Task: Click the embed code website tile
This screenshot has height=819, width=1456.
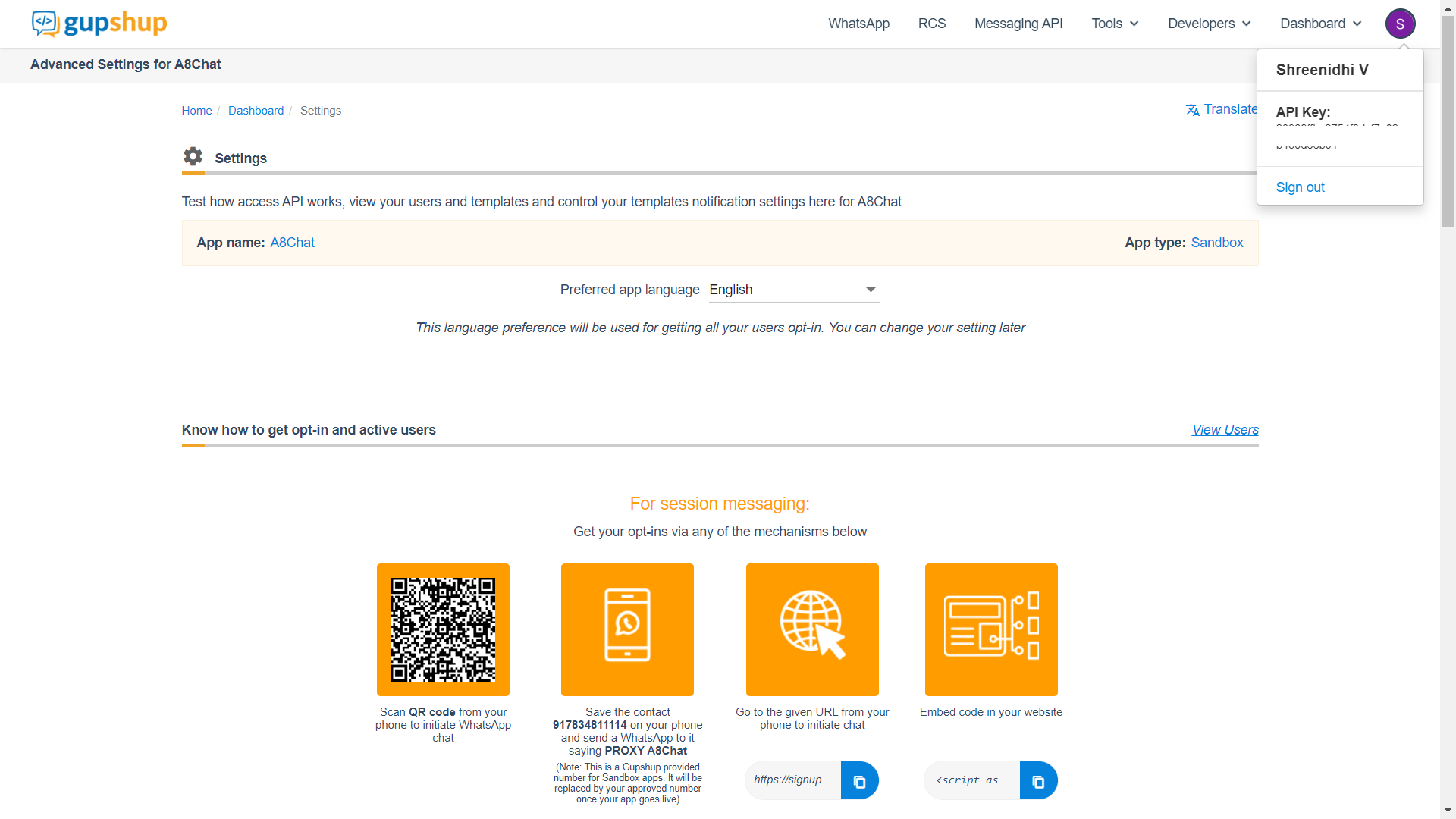Action: tap(991, 629)
